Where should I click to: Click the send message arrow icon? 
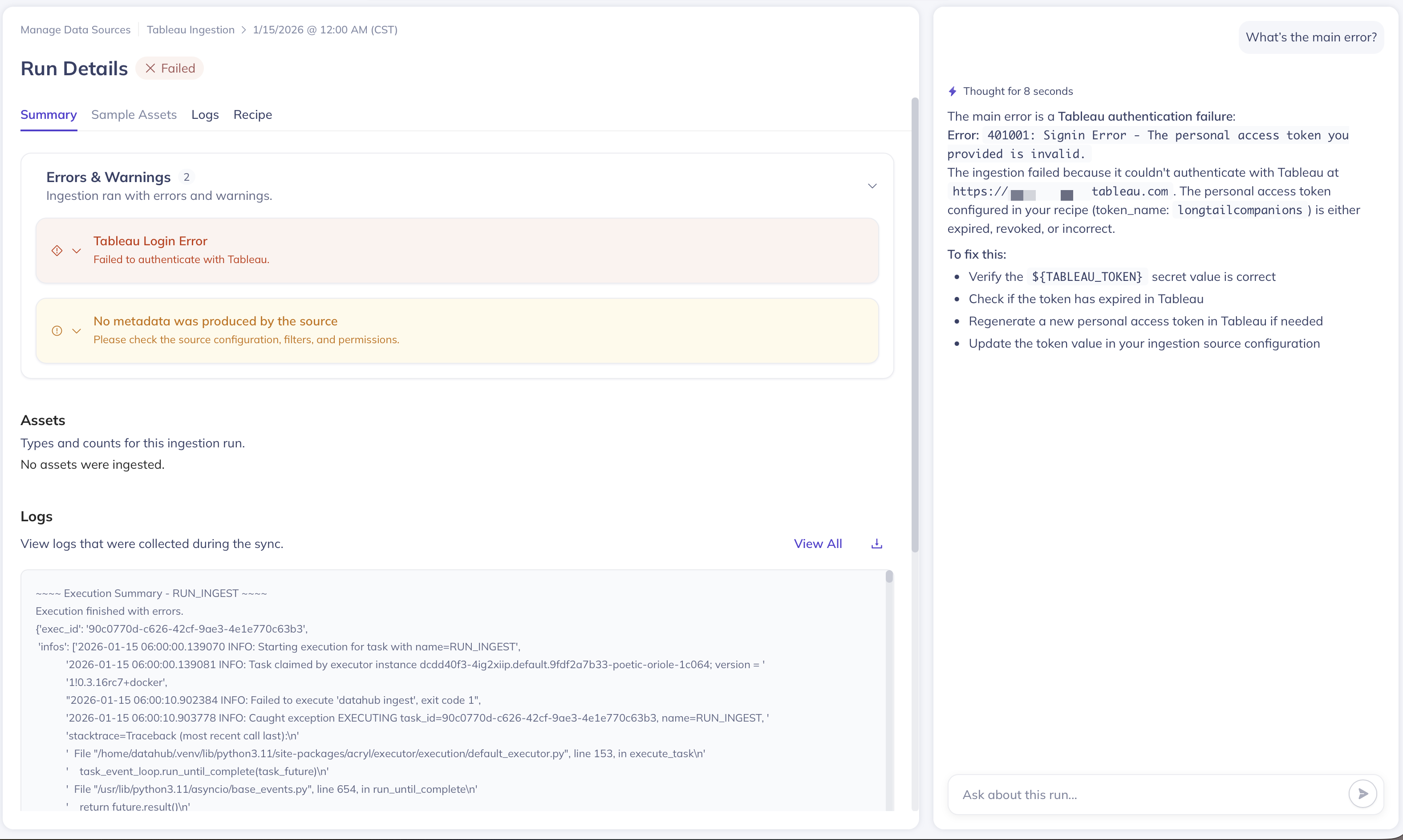pyautogui.click(x=1363, y=794)
